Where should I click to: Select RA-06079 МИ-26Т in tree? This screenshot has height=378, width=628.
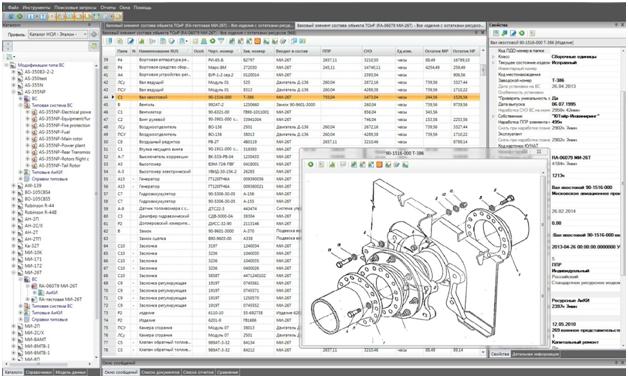pos(58,286)
